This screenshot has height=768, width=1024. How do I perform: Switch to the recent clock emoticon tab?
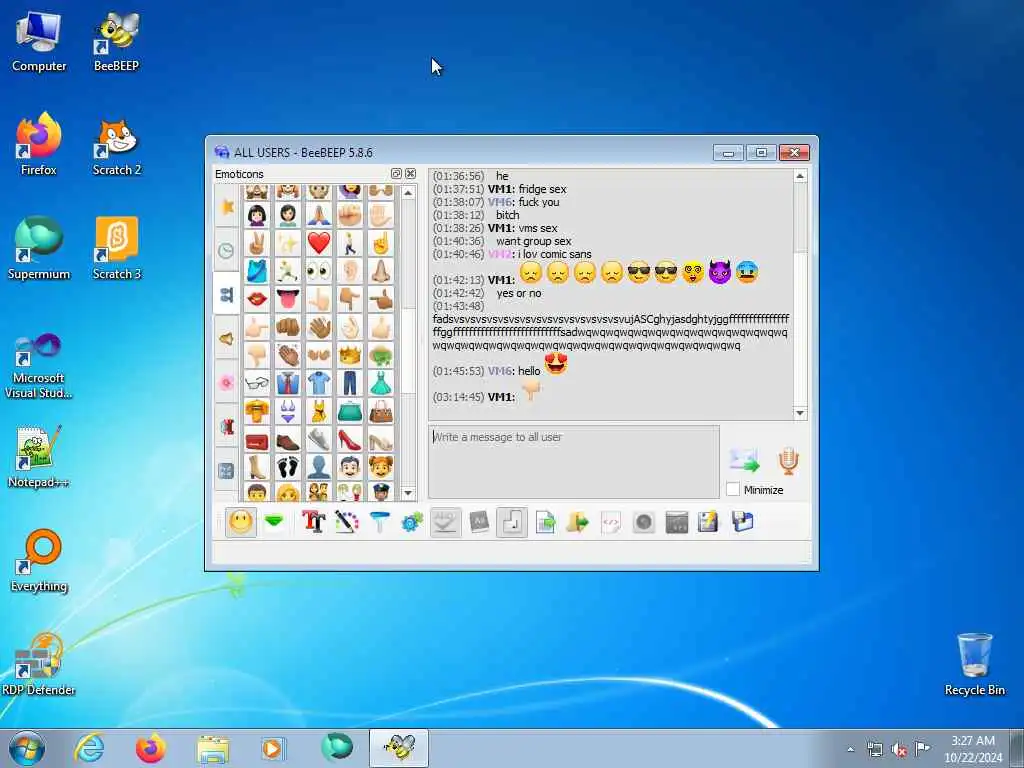tap(227, 250)
